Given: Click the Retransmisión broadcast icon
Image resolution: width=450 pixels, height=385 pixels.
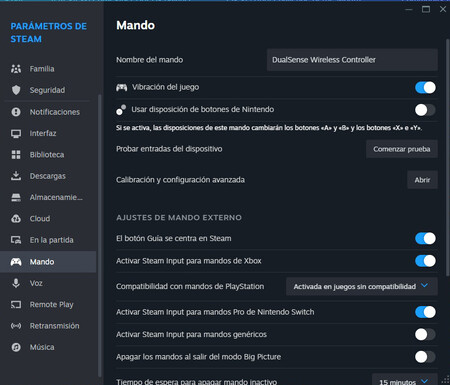Looking at the screenshot, I should pyautogui.click(x=16, y=326).
